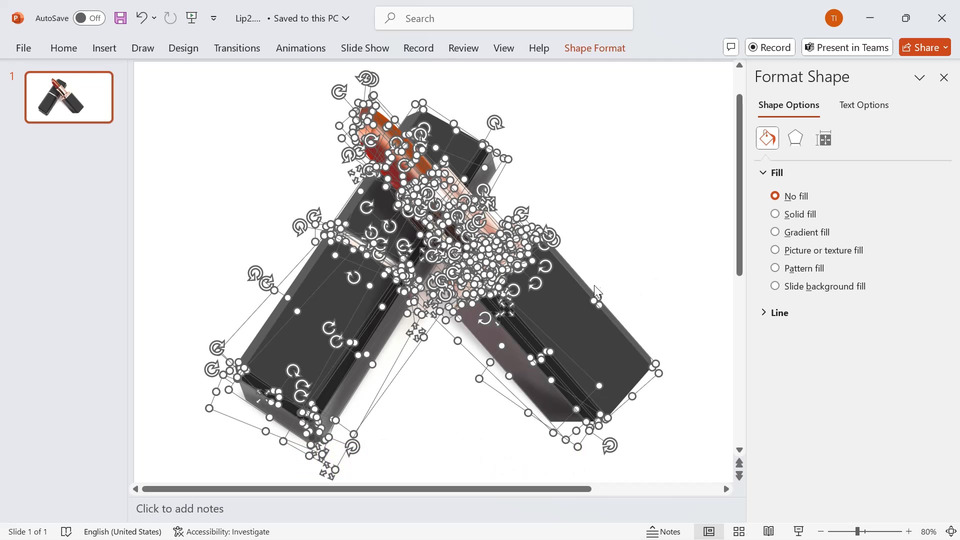Switch to Normal view icon
The height and width of the screenshot is (540, 960).
pos(708,531)
